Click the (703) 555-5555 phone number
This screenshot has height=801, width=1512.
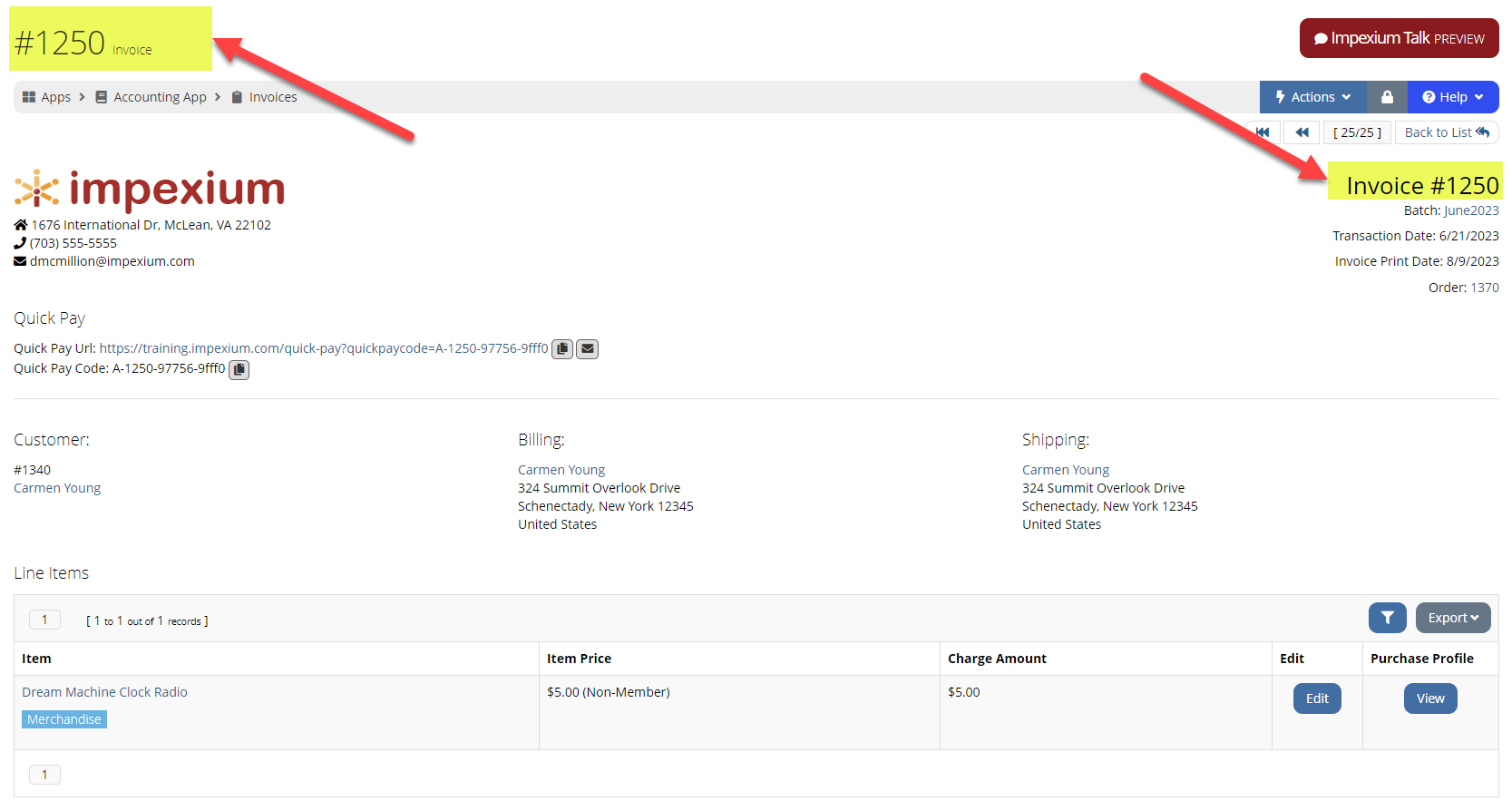[x=73, y=243]
